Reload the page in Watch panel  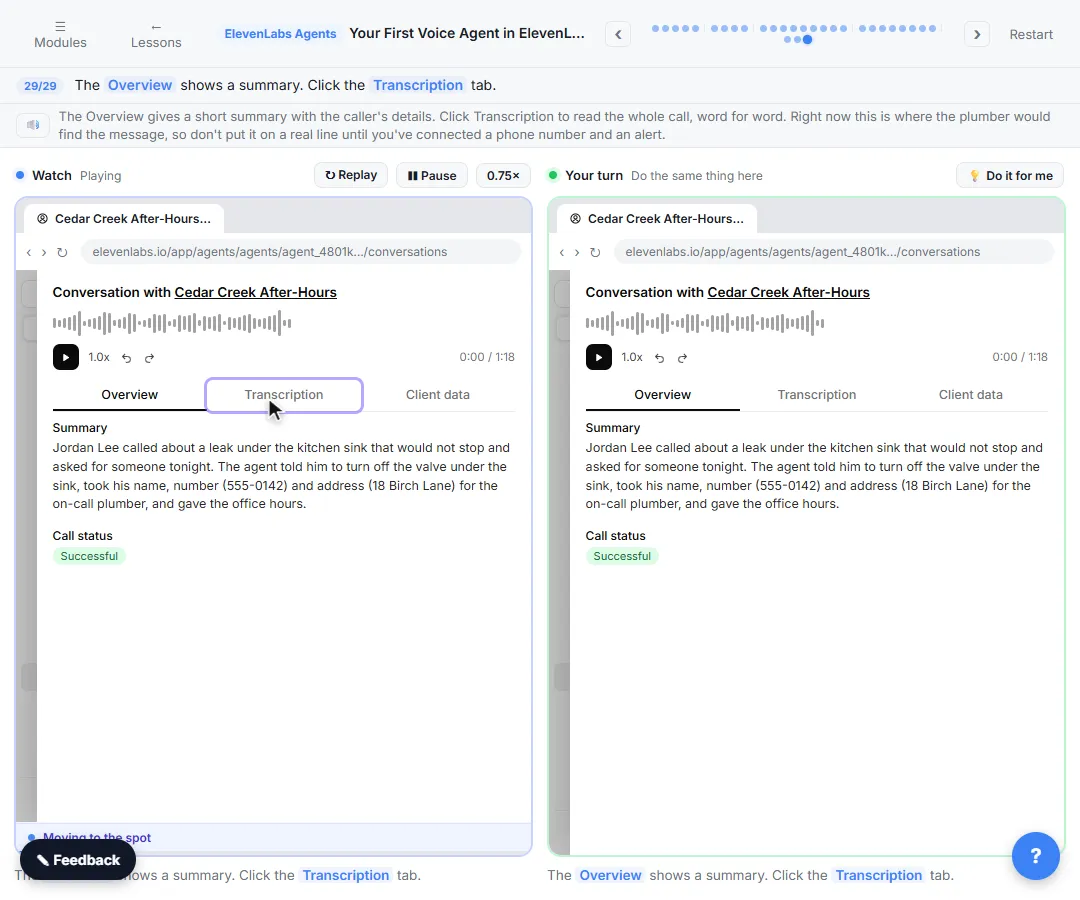click(x=62, y=253)
